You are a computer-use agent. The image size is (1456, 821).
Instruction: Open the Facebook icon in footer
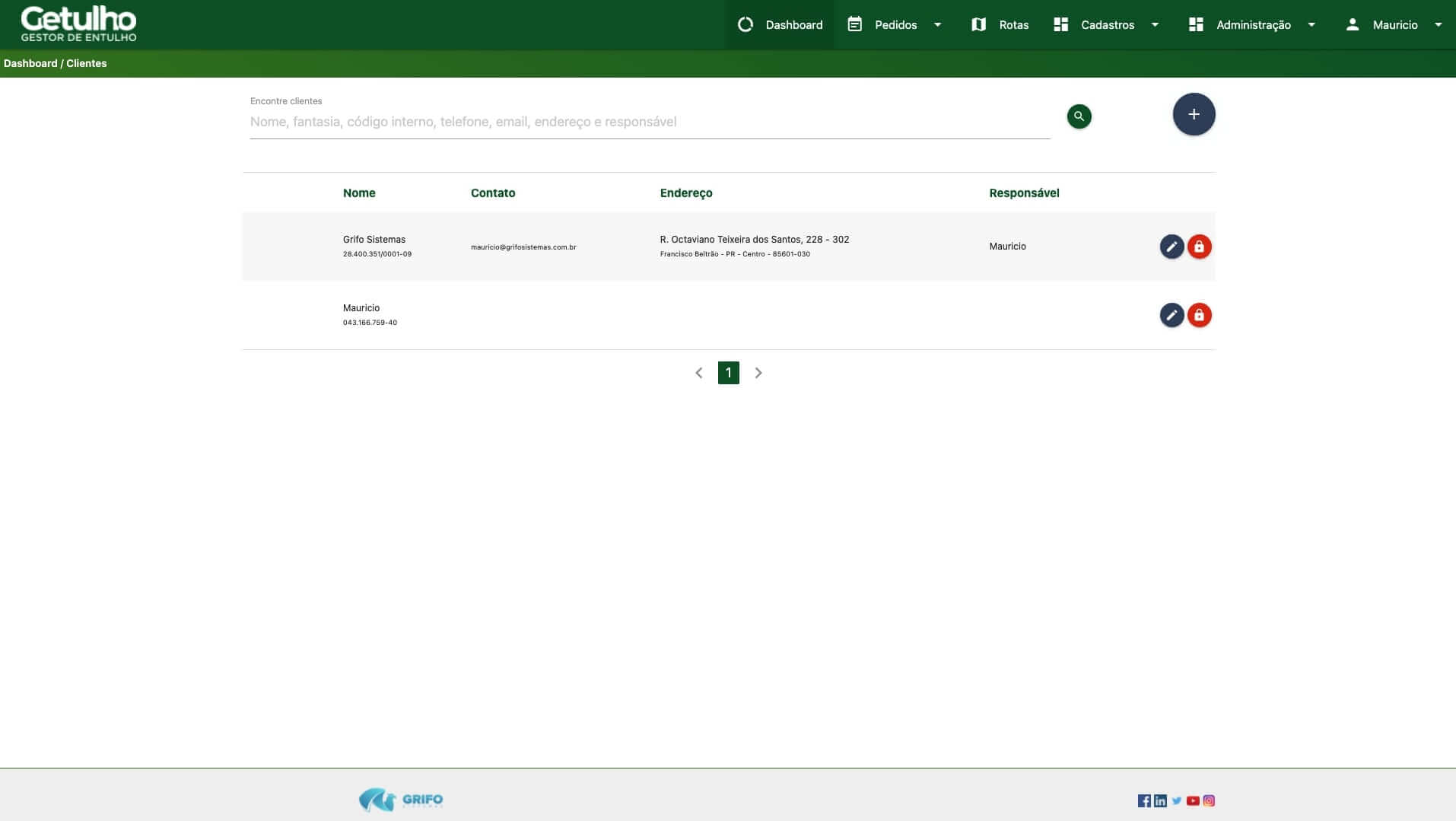[1144, 800]
